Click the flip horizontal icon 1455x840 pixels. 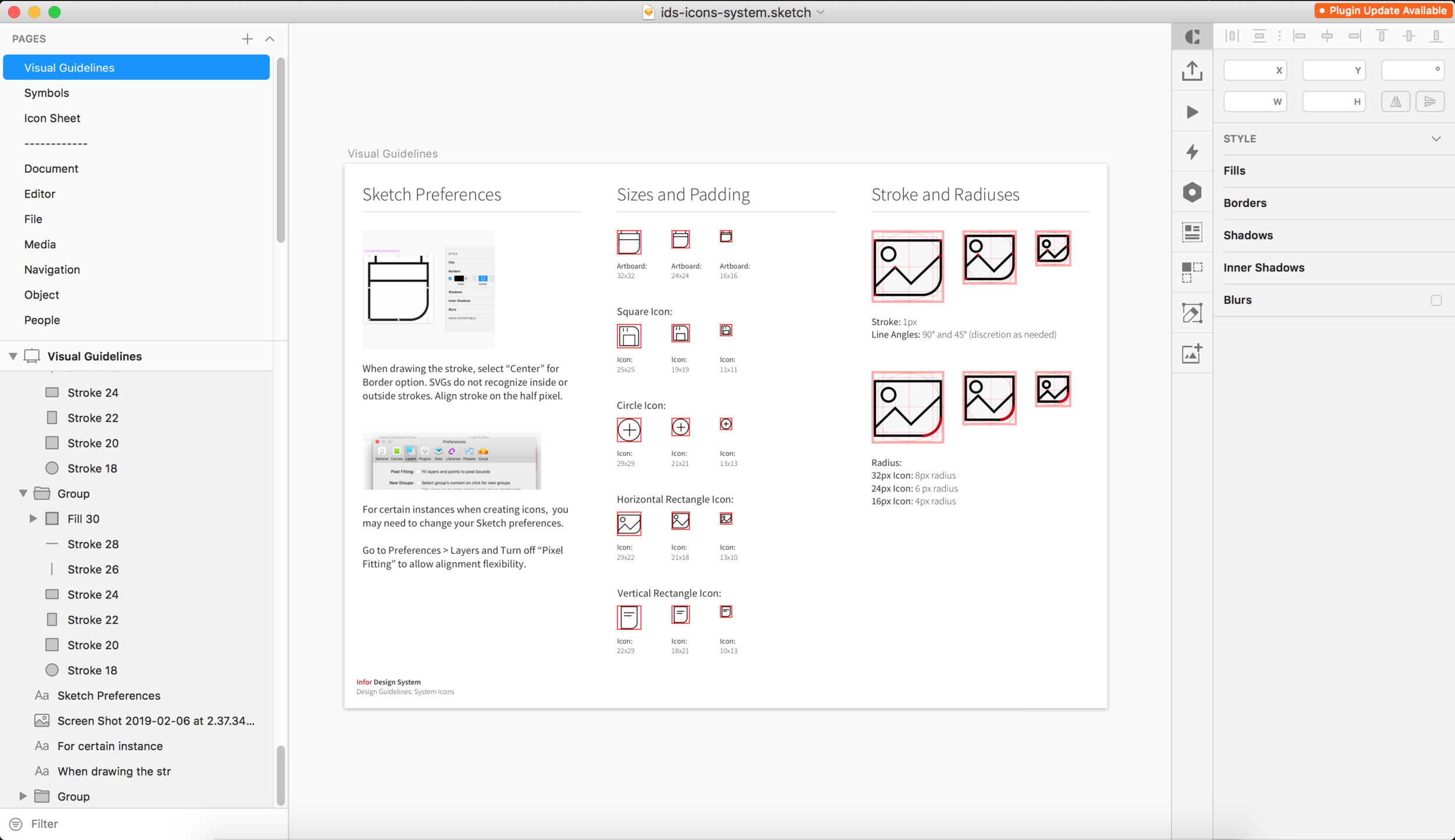pos(1395,102)
